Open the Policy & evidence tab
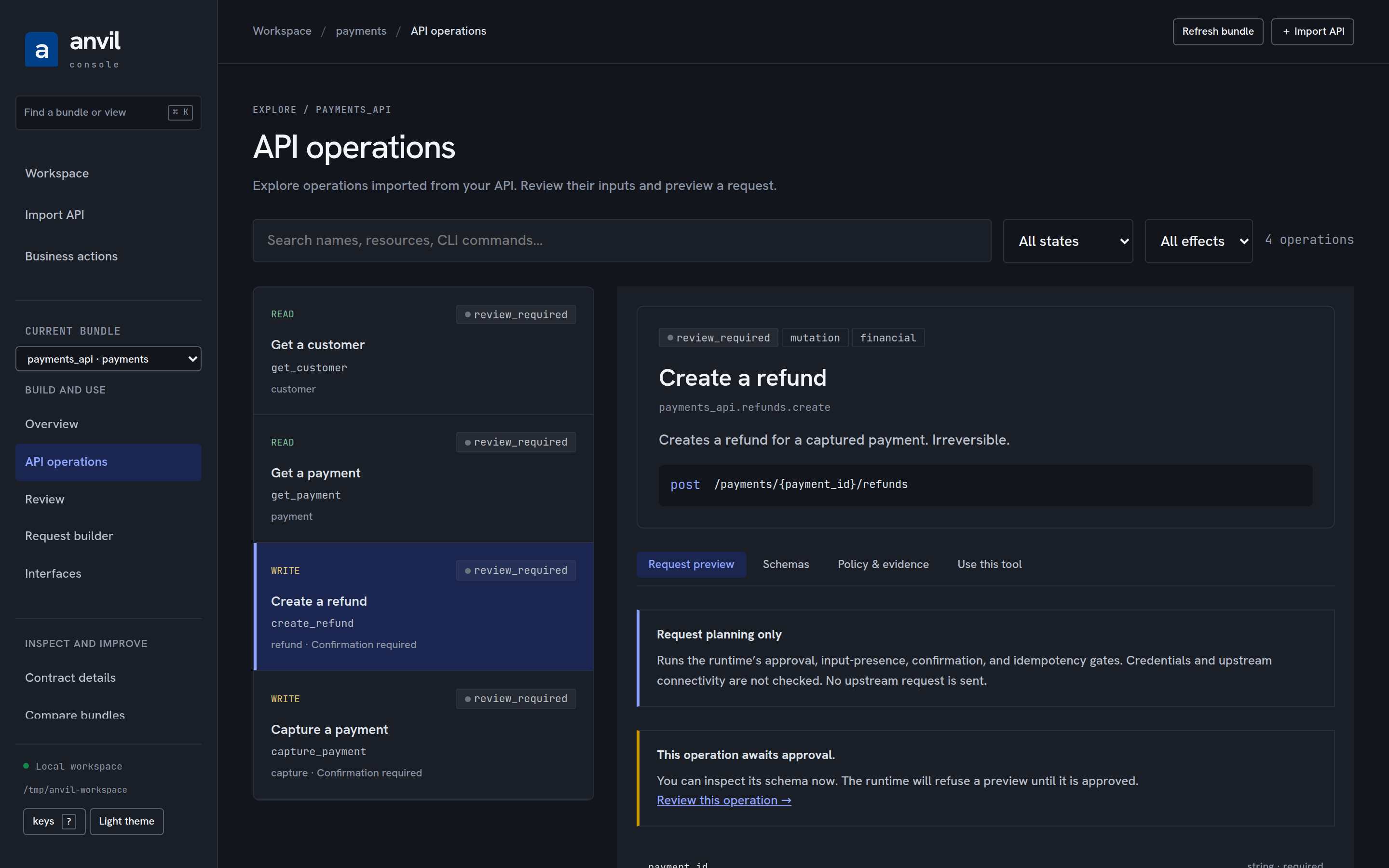Image resolution: width=1389 pixels, height=868 pixels. [x=883, y=564]
